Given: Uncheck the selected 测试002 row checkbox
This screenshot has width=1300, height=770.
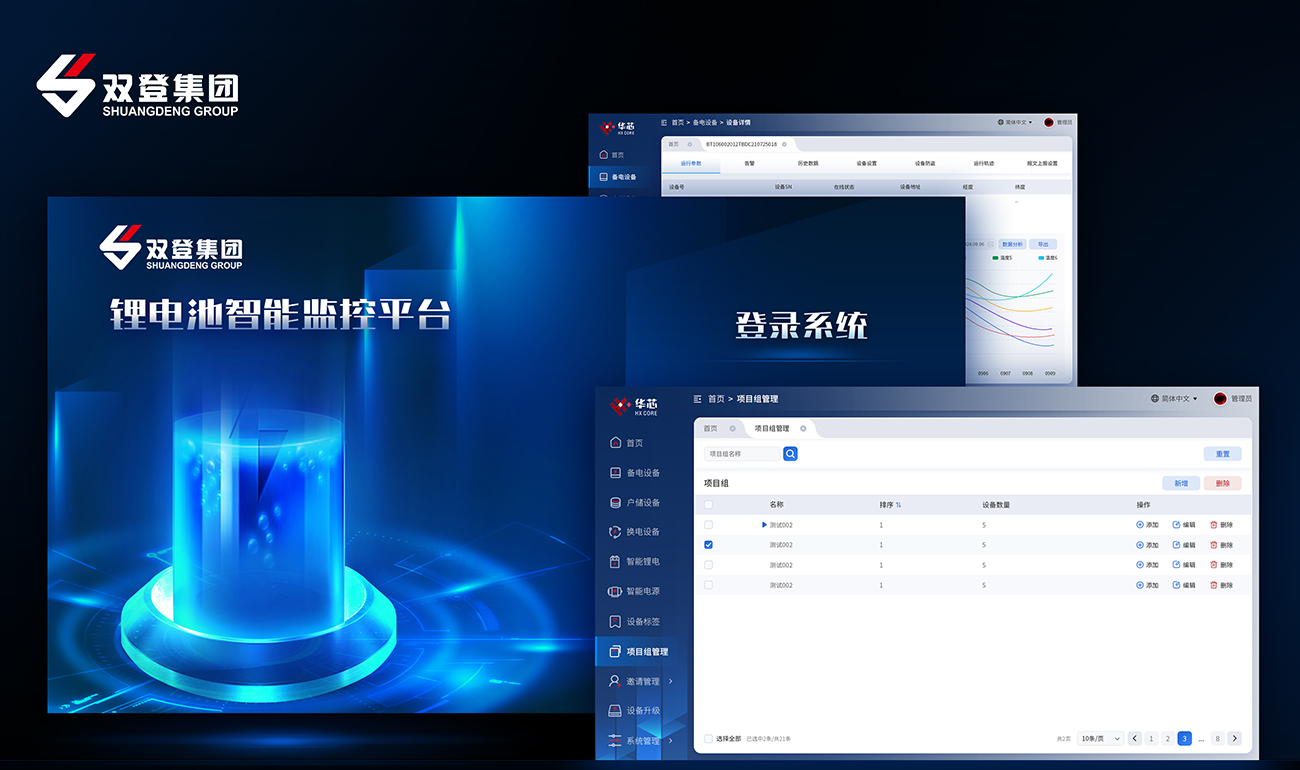Looking at the screenshot, I should point(709,545).
